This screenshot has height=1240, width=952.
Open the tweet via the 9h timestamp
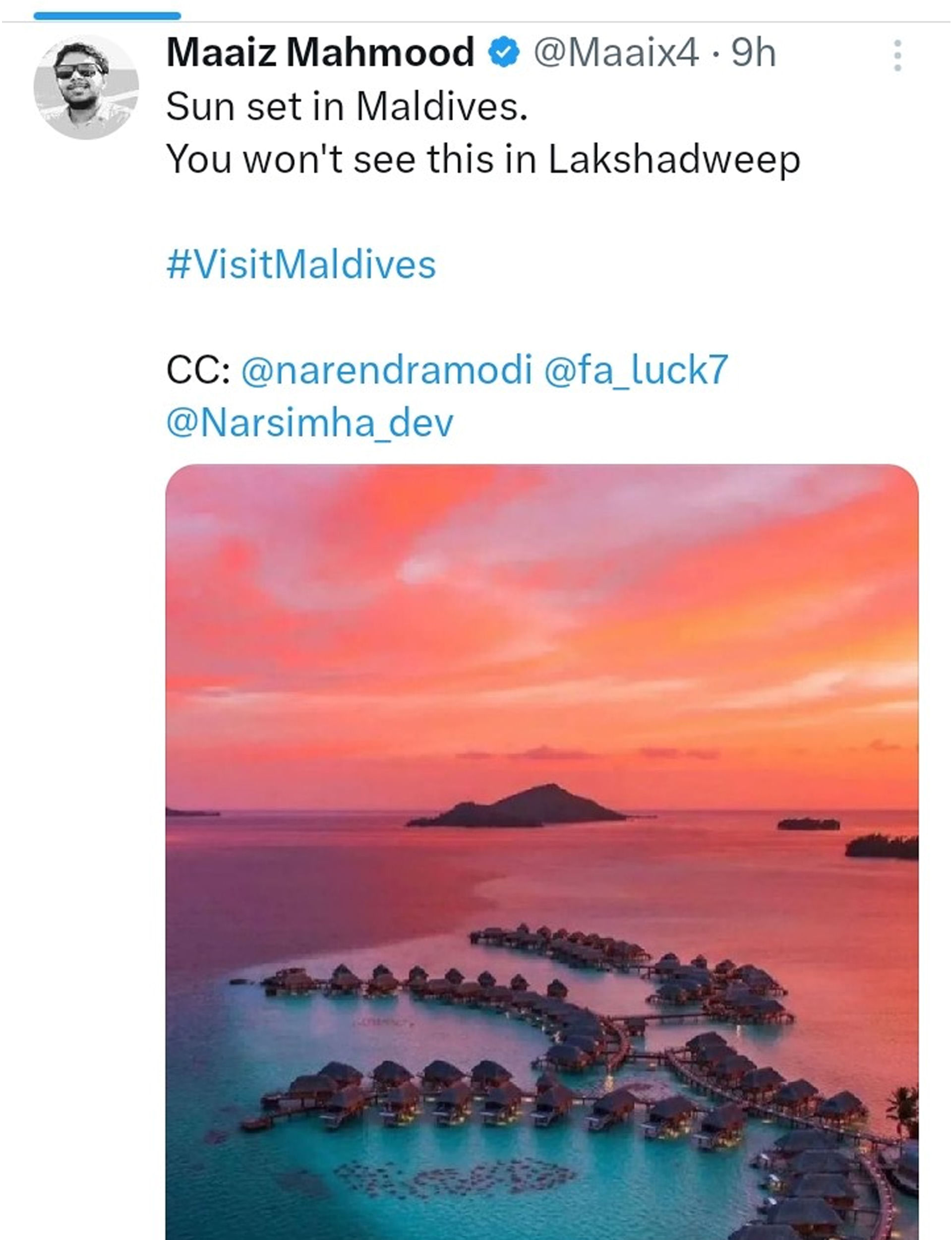tap(754, 53)
